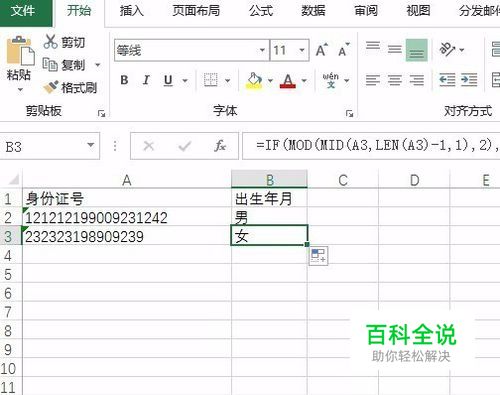Open the clipboard (剪贴板) dialog launcher
The image size is (500, 395).
click(101, 114)
